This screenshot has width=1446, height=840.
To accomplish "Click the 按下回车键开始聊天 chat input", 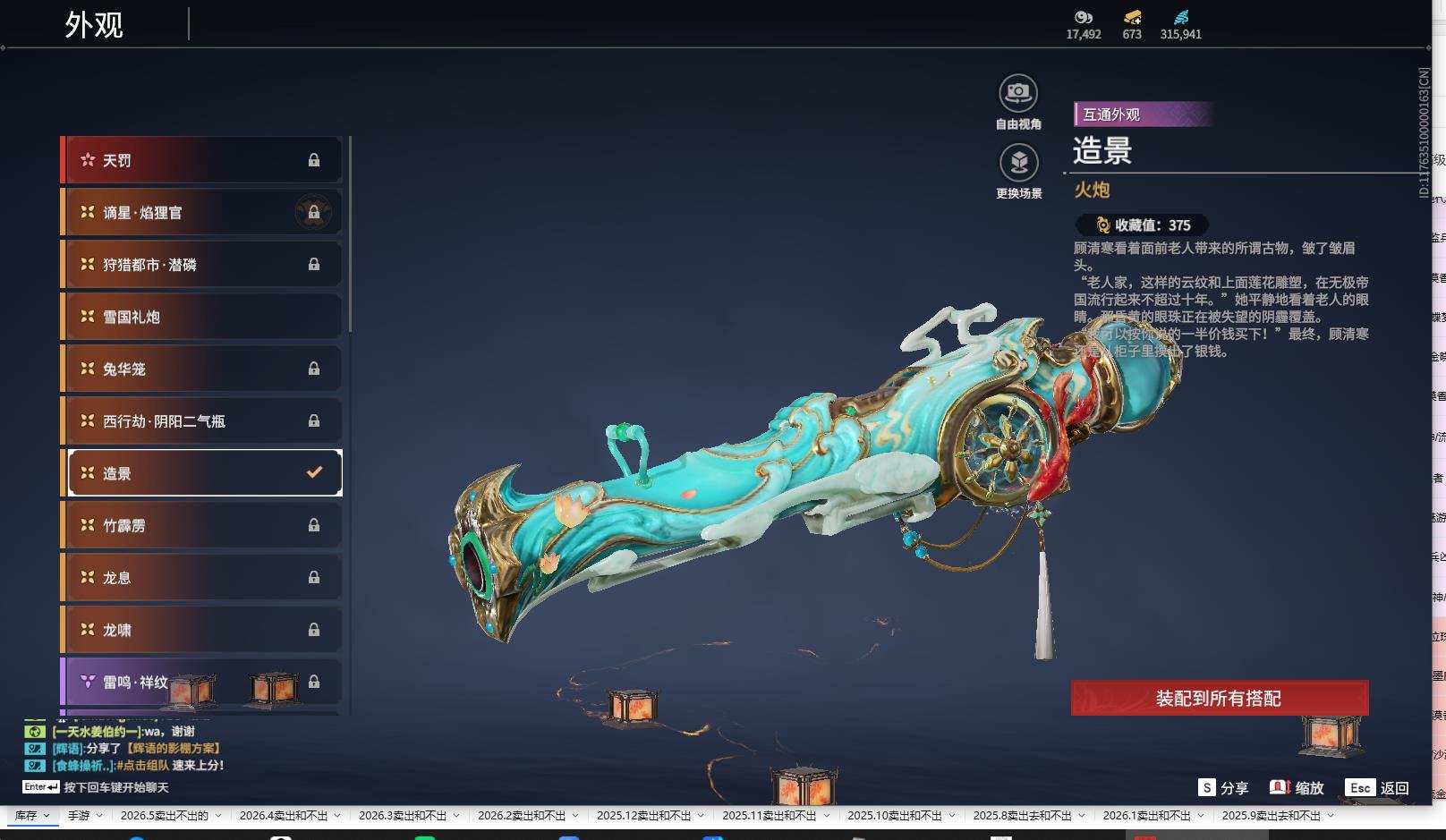I will (116, 787).
